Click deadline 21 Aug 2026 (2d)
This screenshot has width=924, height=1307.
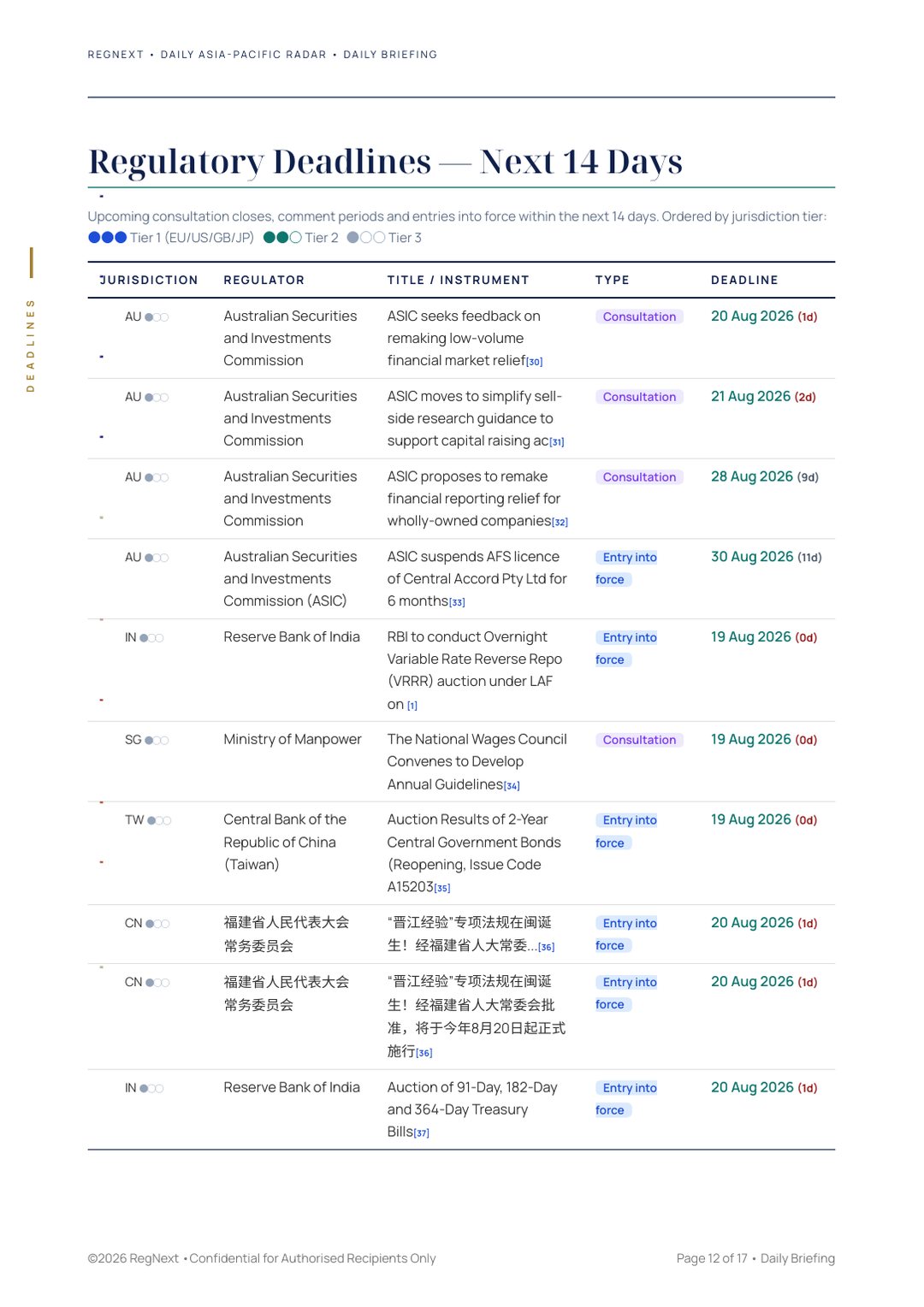click(763, 397)
